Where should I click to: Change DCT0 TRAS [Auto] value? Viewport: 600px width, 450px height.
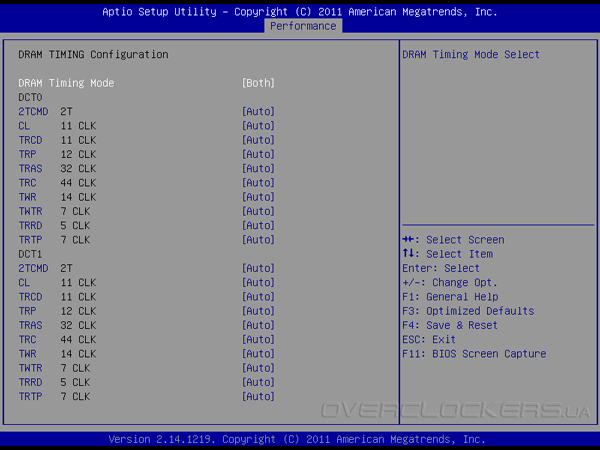(258, 168)
